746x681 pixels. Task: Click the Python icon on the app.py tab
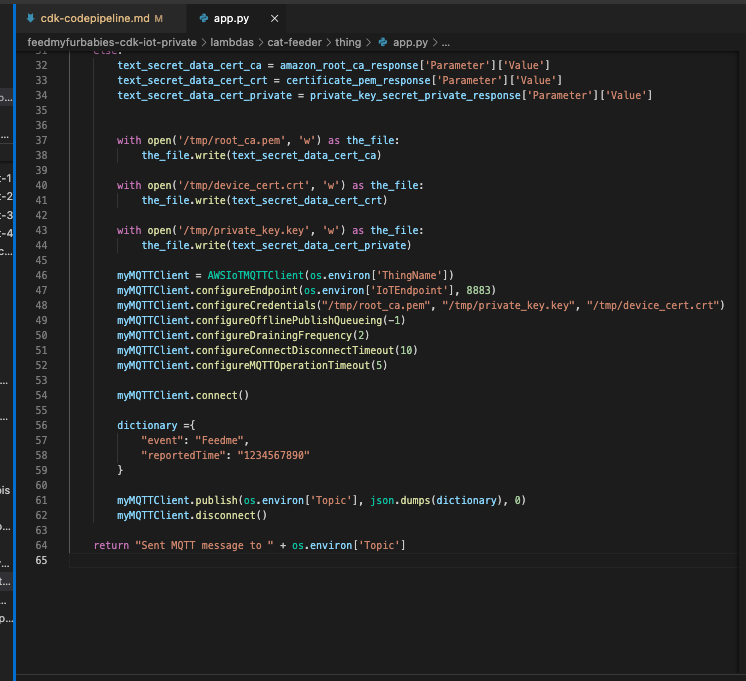204,19
